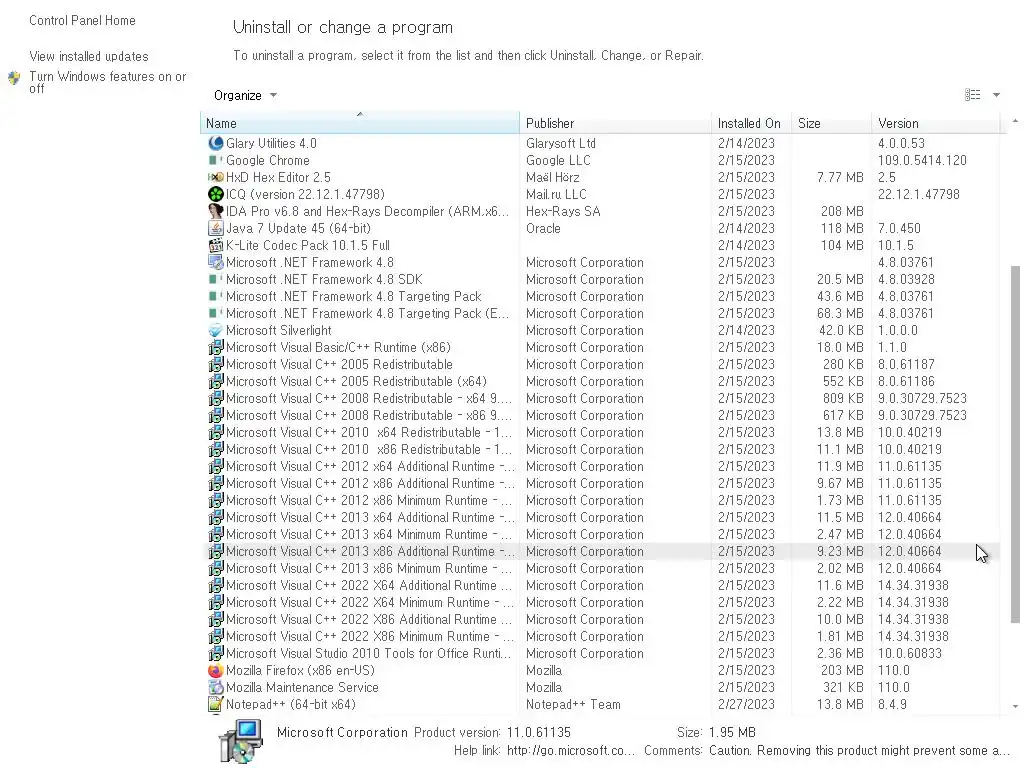Click the Visual Studio 2010 Tools for Office icon
1024x768 pixels.
pos(216,653)
